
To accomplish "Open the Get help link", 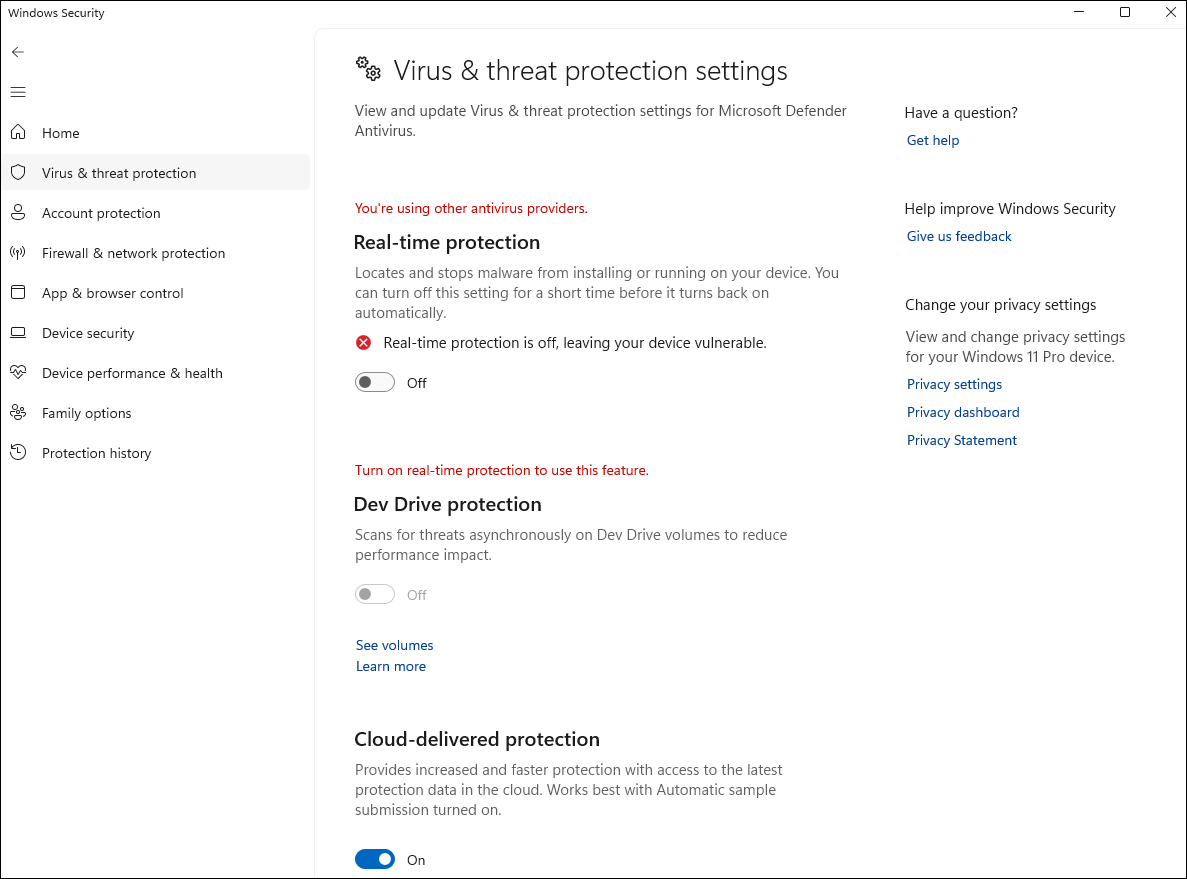I will pos(932,139).
